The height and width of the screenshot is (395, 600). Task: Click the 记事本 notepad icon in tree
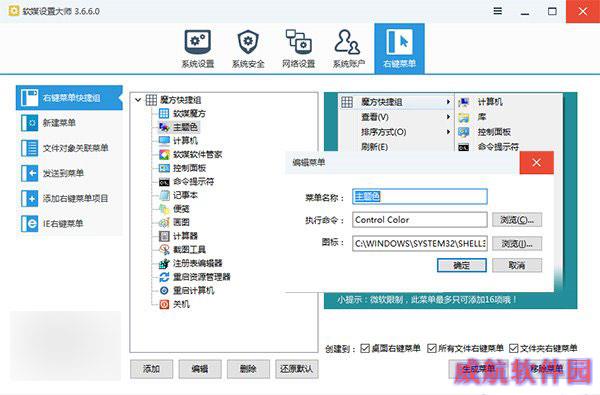[164, 195]
